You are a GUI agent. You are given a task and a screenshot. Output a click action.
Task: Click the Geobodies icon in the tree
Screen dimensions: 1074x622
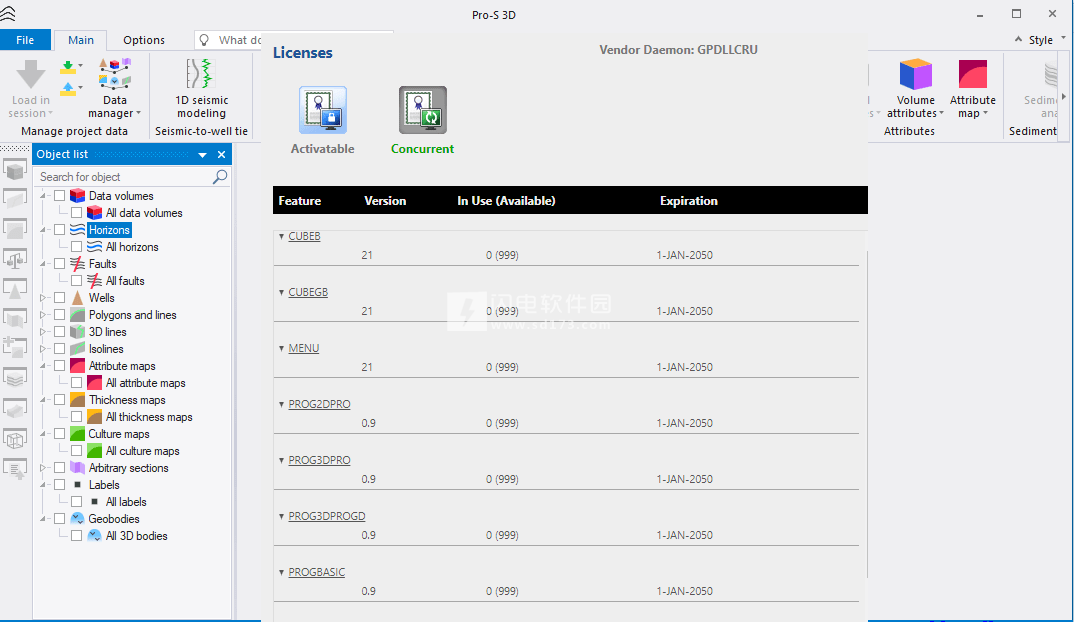pyautogui.click(x=77, y=519)
